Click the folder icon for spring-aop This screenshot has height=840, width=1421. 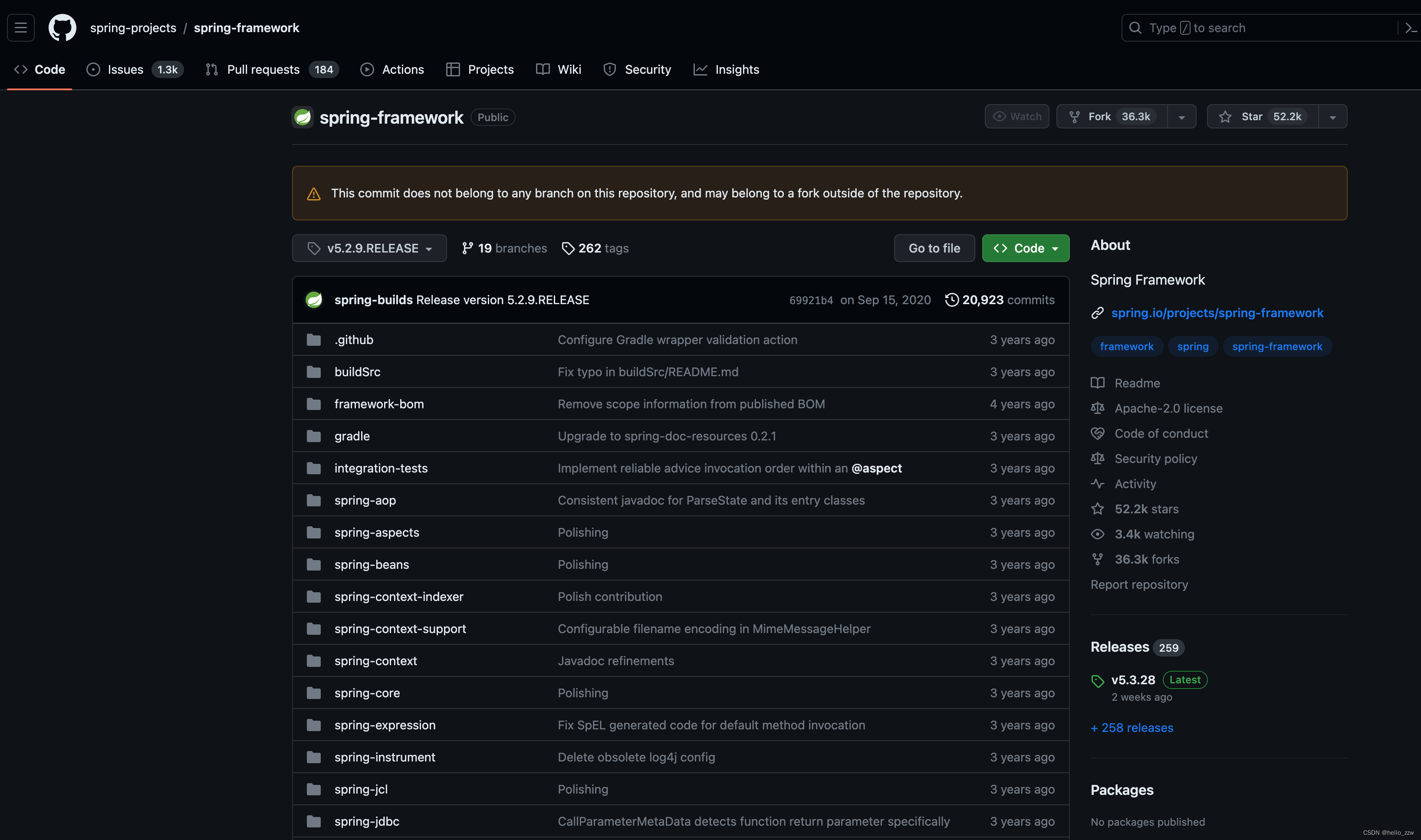314,500
